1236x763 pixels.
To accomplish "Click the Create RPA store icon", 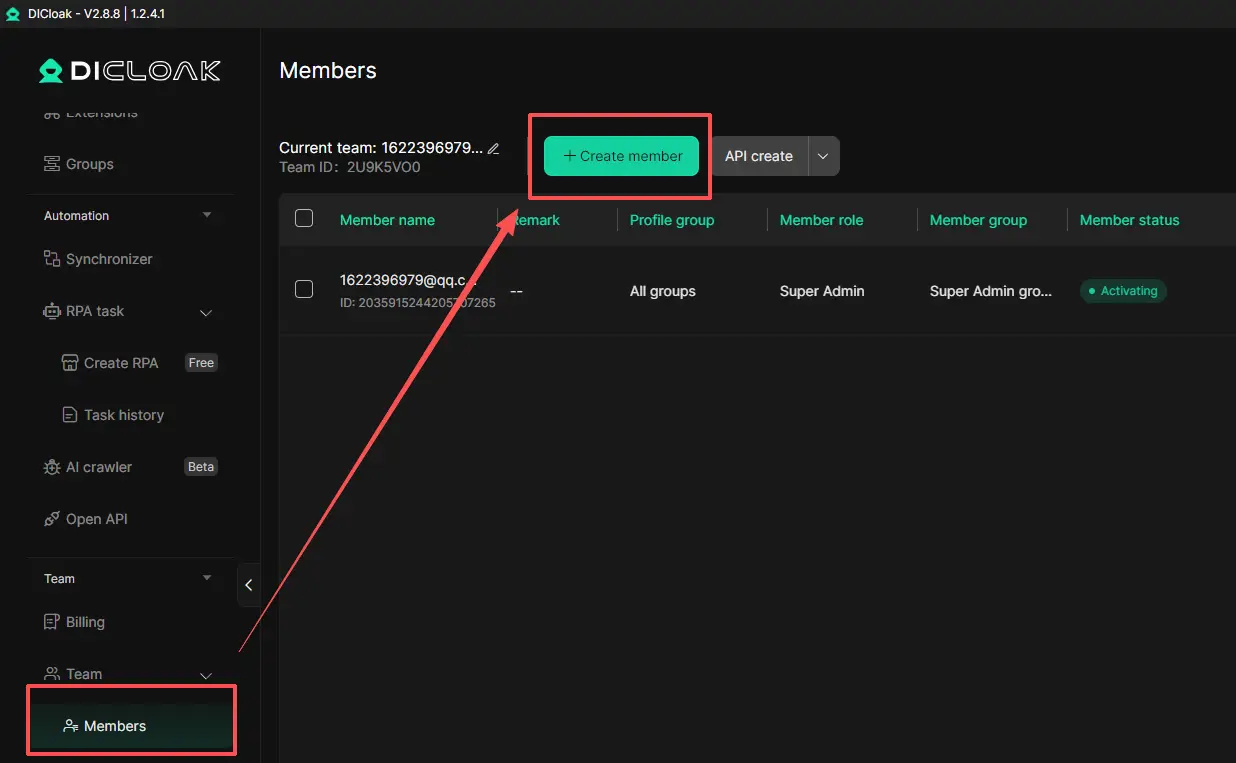I will 70,363.
